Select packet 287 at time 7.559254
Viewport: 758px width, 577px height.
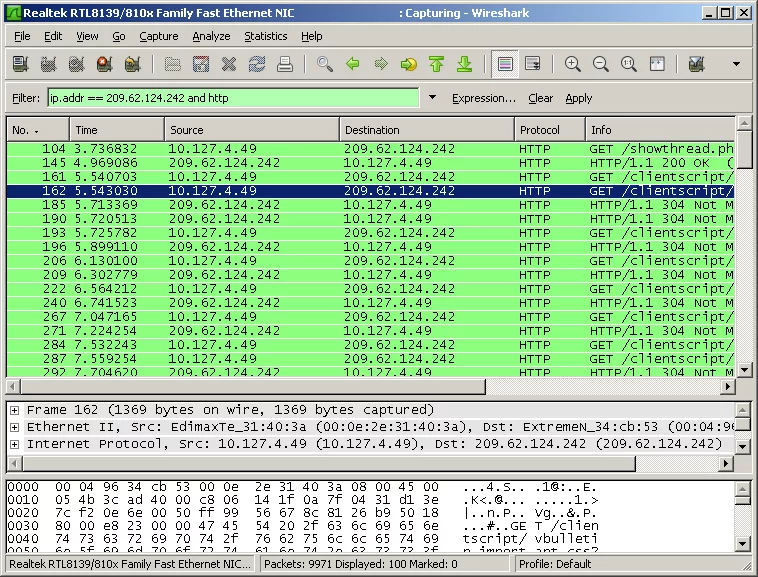click(370, 359)
